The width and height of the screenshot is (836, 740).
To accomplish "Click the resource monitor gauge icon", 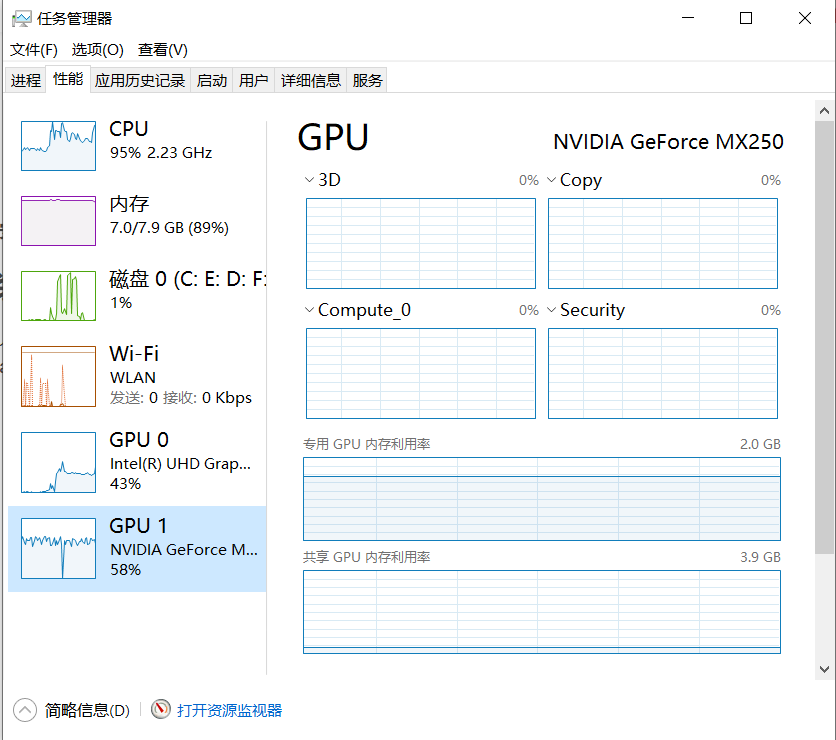I will [160, 709].
